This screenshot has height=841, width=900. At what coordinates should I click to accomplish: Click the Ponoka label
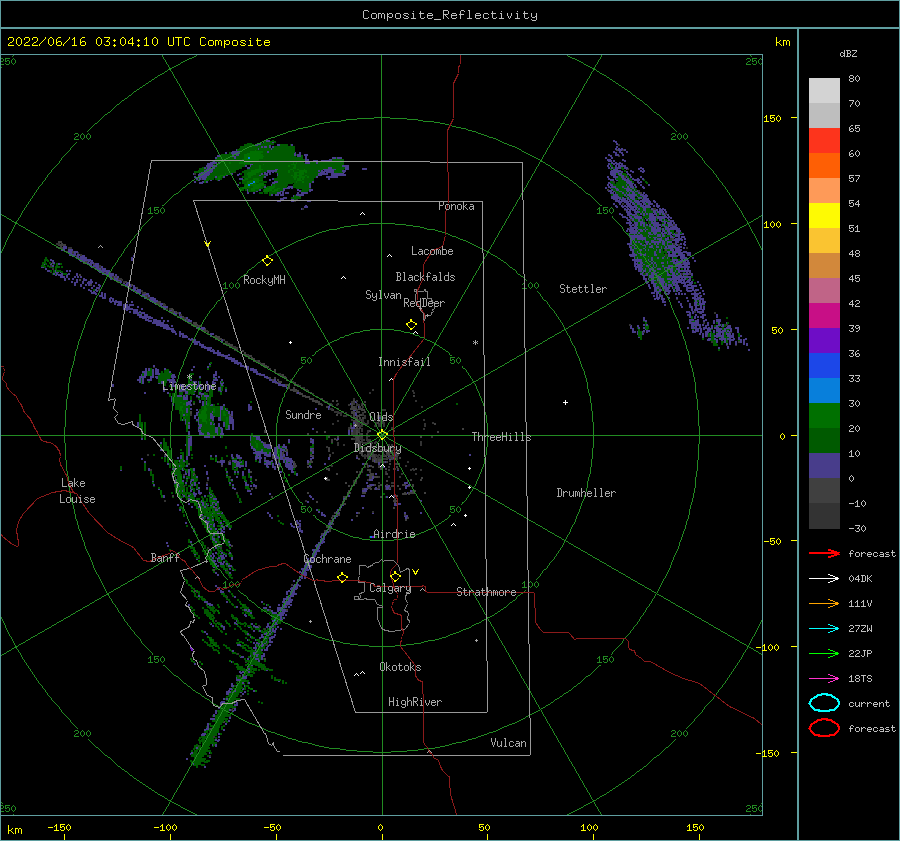[x=456, y=206]
